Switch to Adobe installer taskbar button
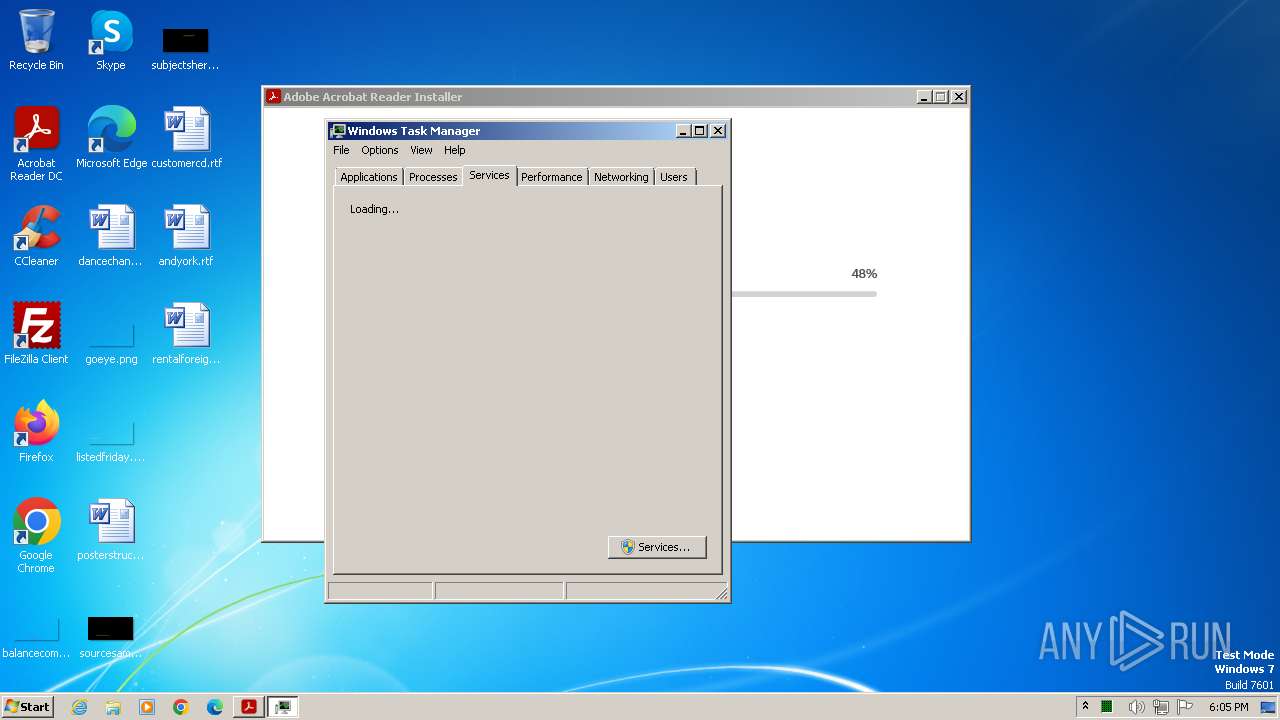This screenshot has height=720, width=1280. (x=249, y=707)
